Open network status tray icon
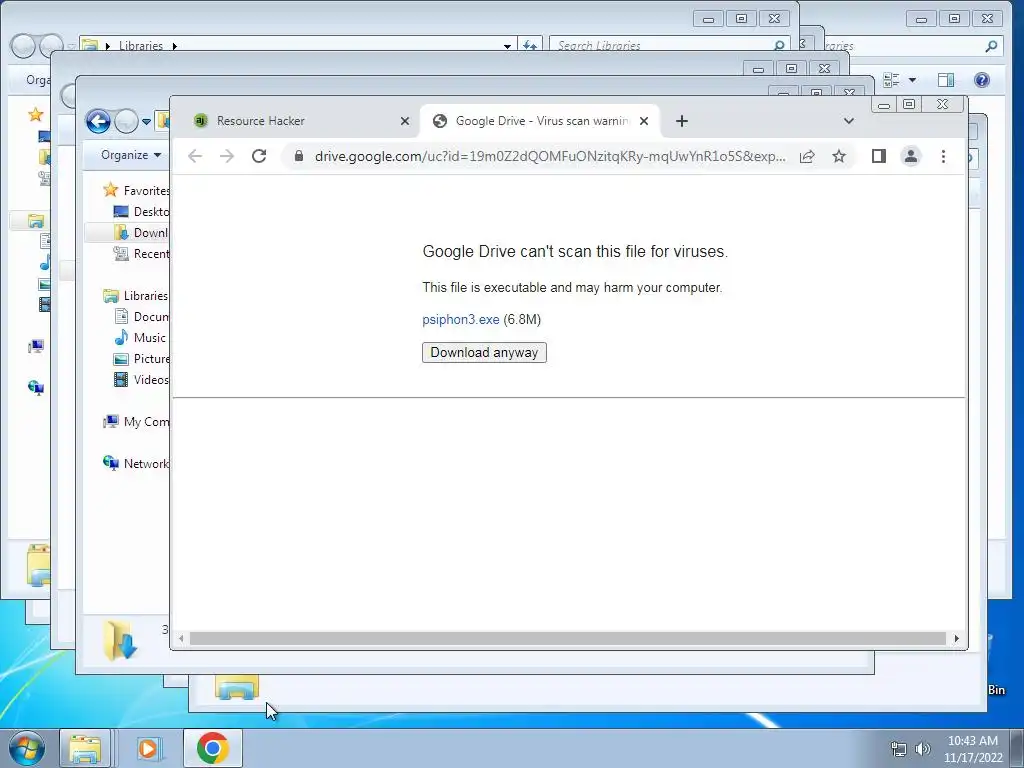 (899, 749)
